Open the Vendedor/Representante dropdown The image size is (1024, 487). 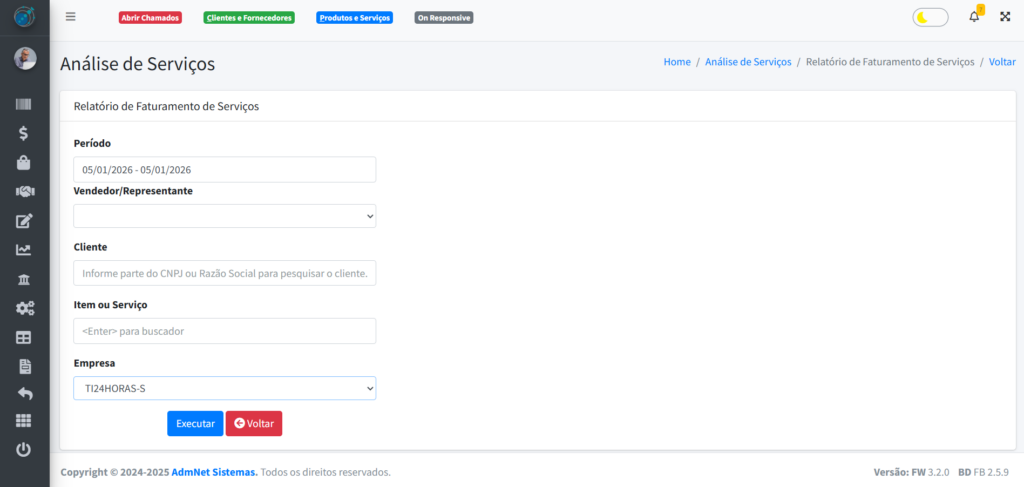(225, 216)
